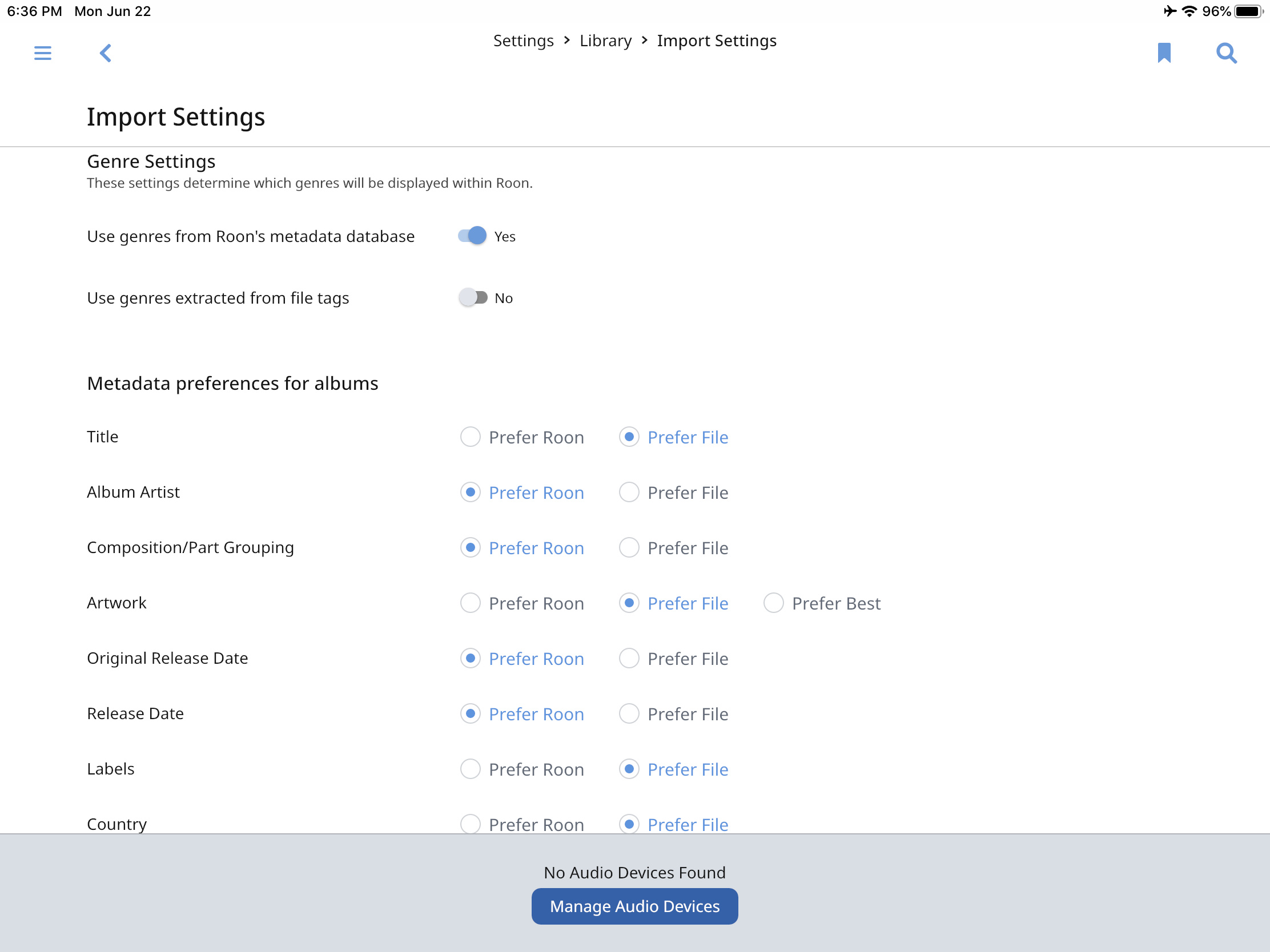Click the genres description text
This screenshot has width=1270, height=952.
tap(310, 183)
